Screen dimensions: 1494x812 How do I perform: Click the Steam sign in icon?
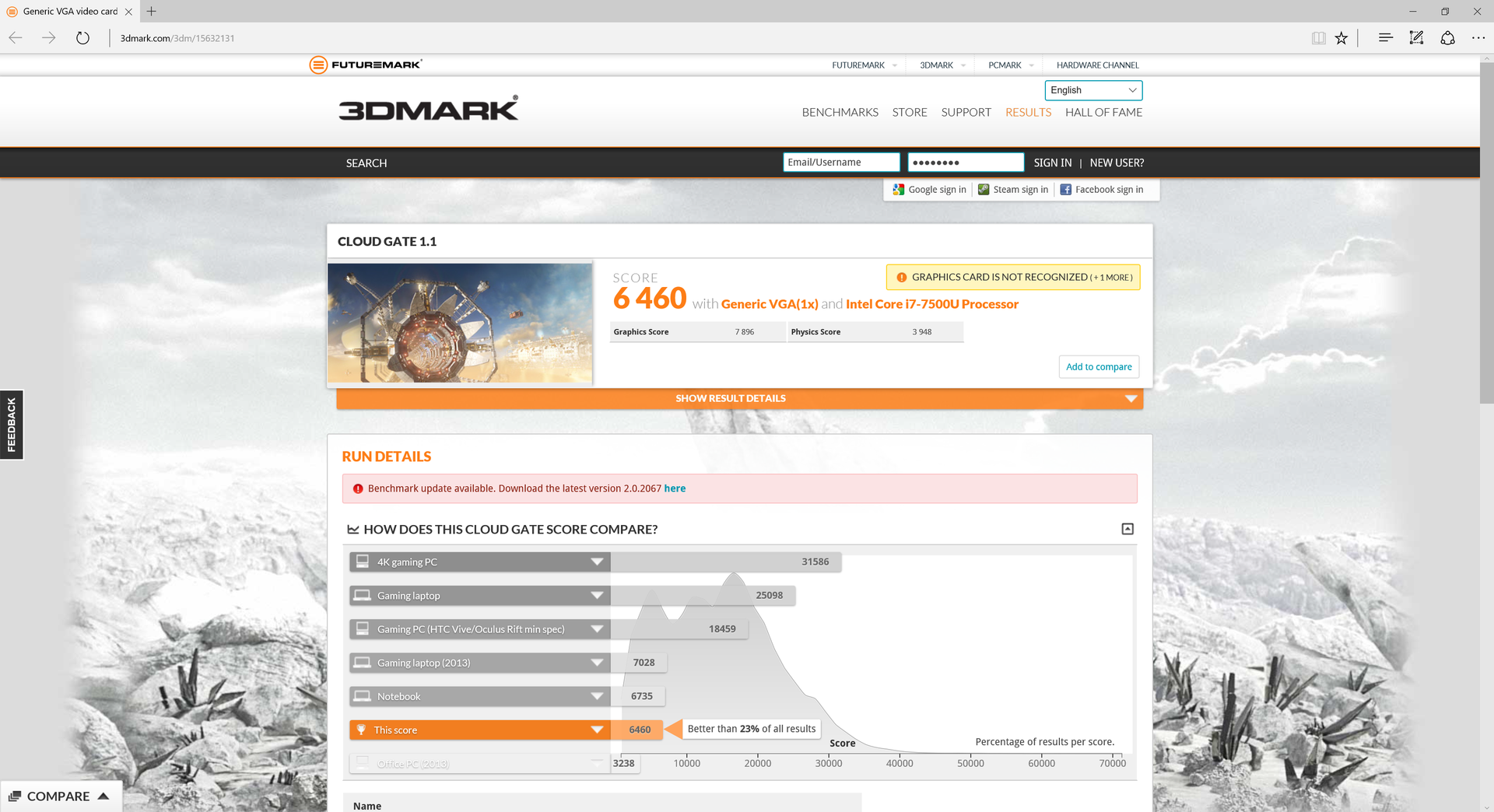tap(984, 190)
